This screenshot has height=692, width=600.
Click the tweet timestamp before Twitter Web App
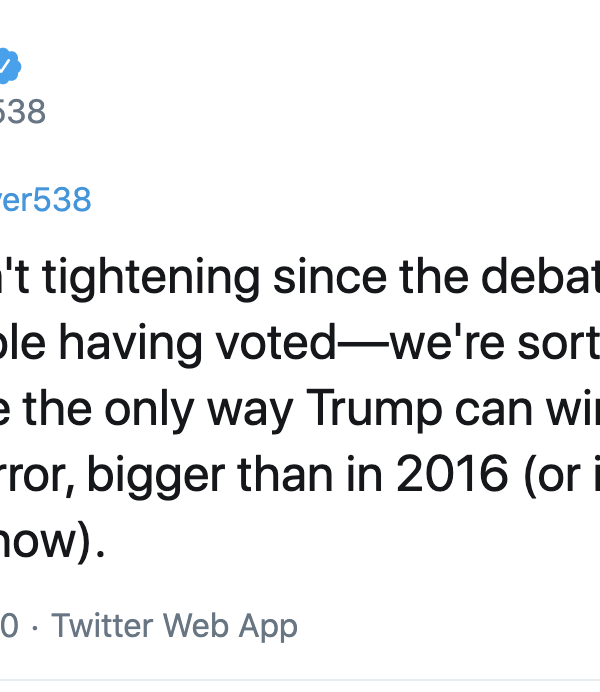[8, 626]
